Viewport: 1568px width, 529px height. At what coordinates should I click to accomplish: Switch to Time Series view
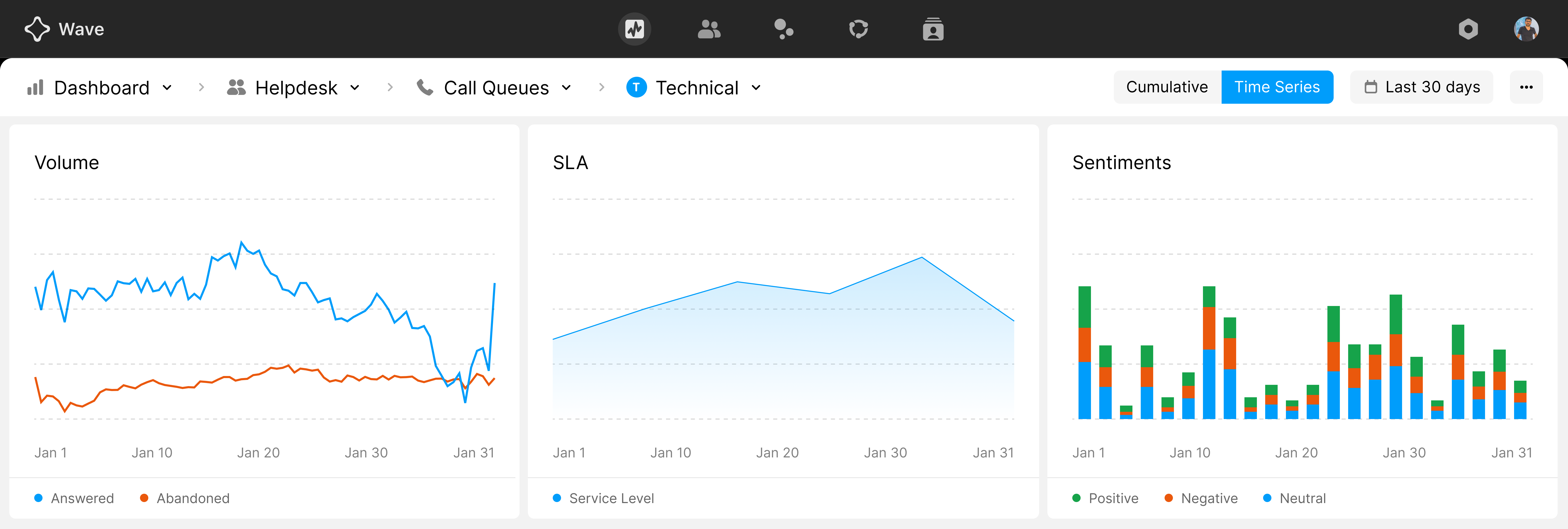pos(1277,87)
